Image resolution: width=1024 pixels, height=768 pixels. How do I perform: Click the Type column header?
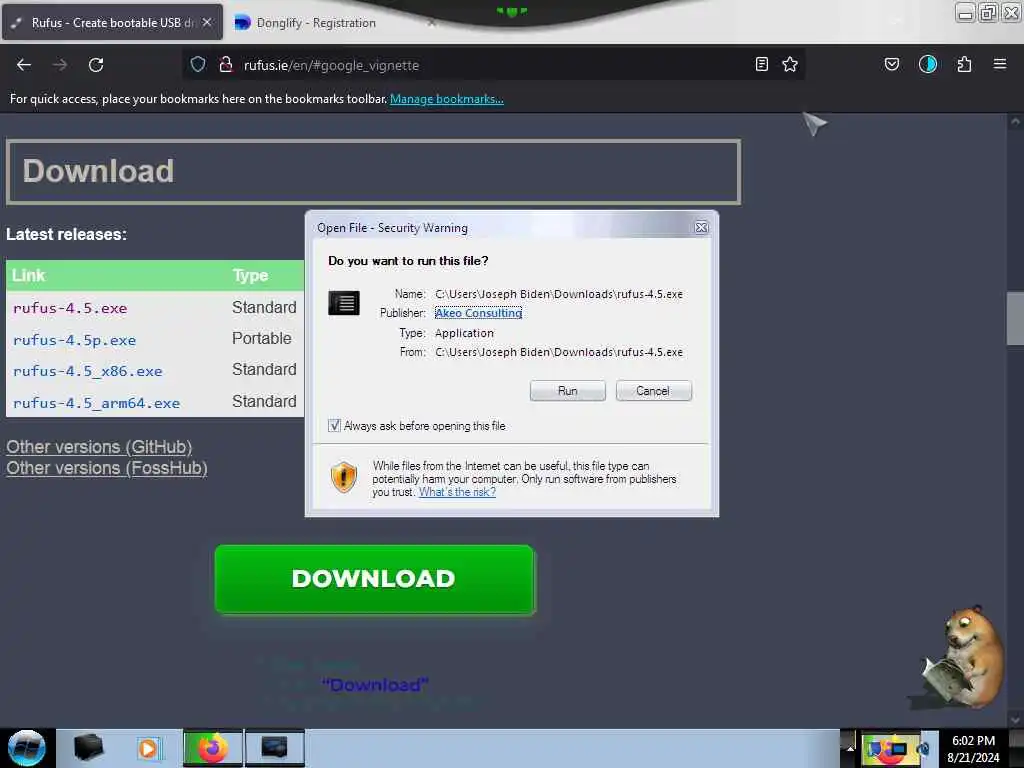(250, 276)
